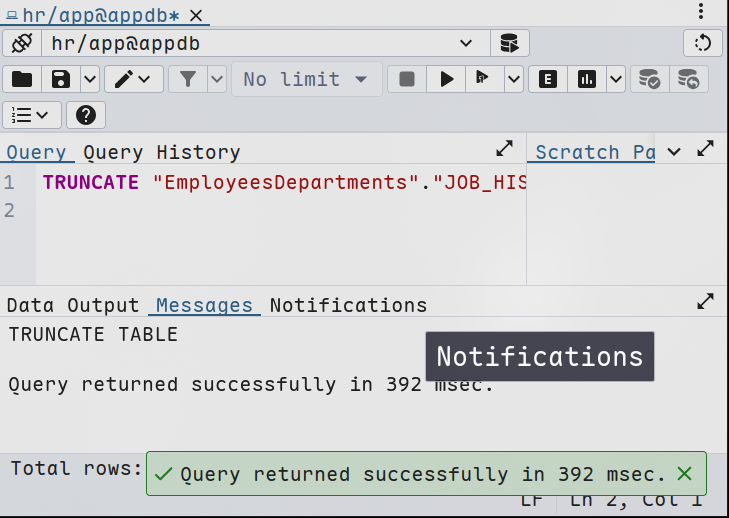Switch to the Query History tab

[161, 152]
